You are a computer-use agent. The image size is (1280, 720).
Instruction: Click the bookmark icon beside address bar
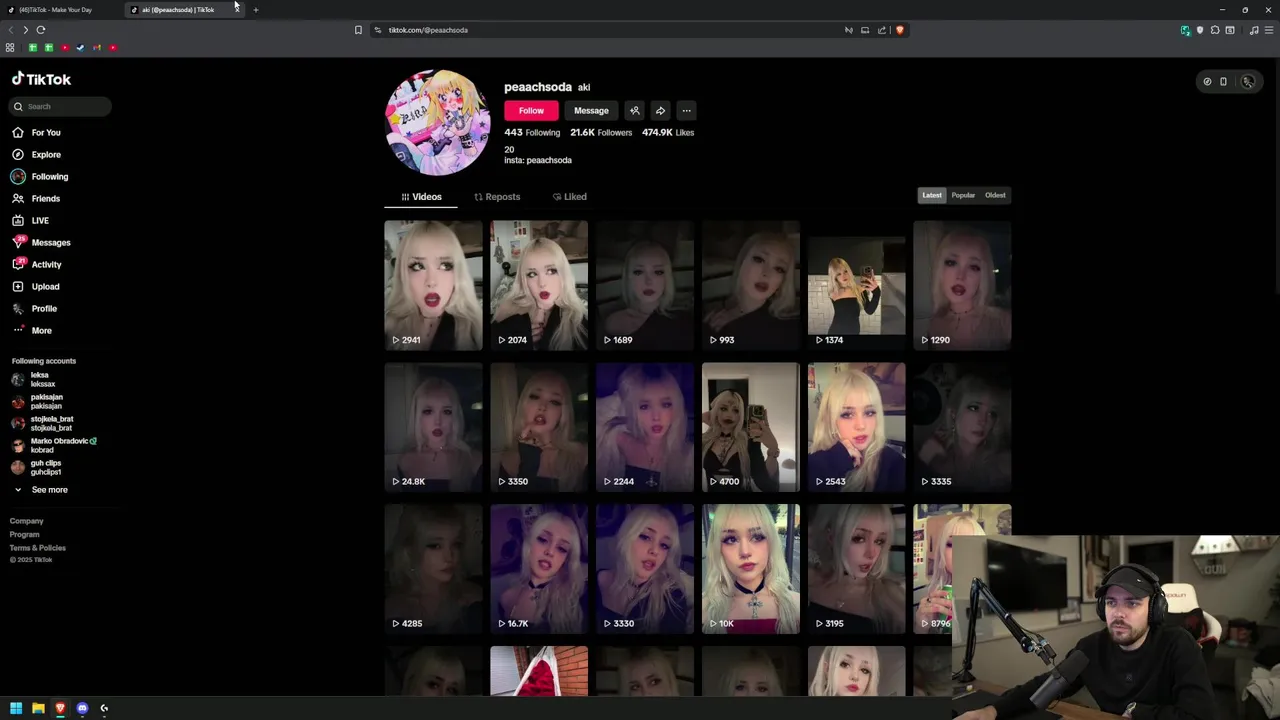tap(358, 30)
